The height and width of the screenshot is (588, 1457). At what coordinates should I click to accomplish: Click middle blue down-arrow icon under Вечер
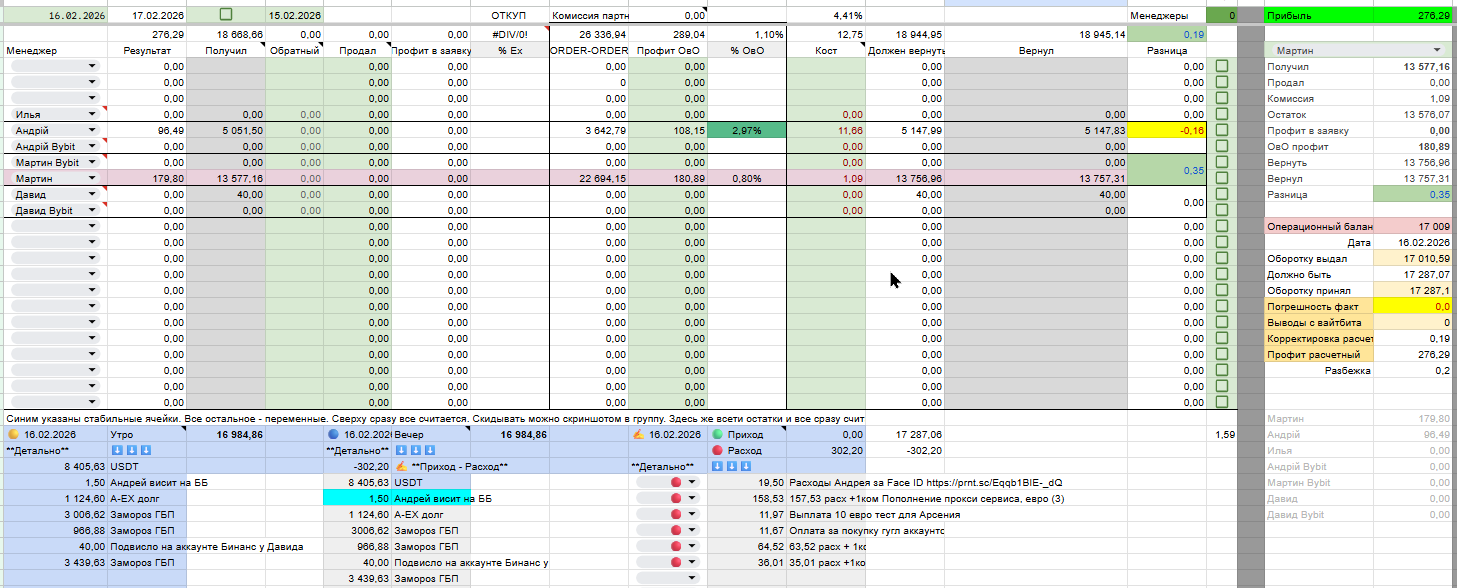click(x=414, y=451)
